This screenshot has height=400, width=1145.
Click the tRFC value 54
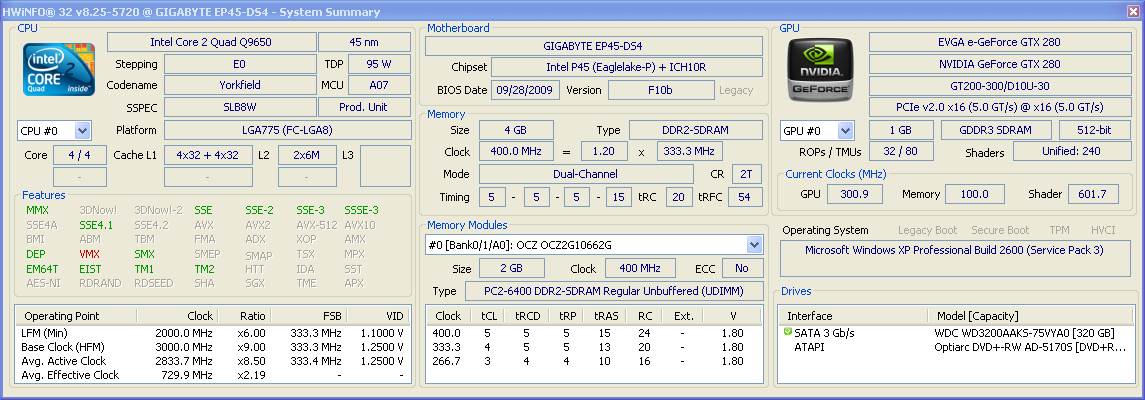(745, 197)
